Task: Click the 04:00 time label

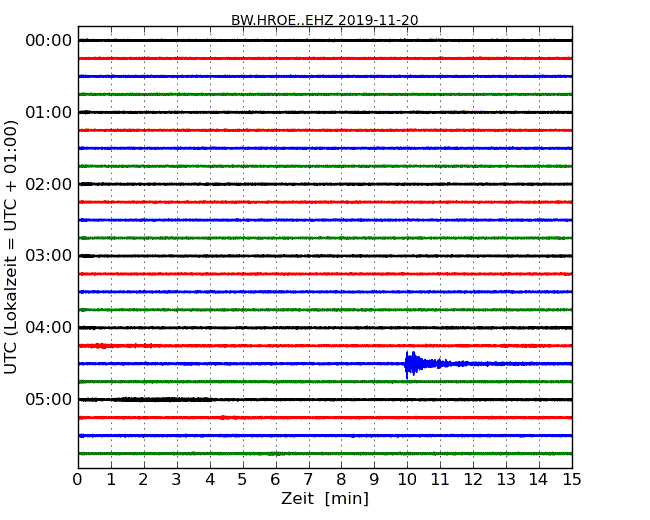Action: point(49,328)
